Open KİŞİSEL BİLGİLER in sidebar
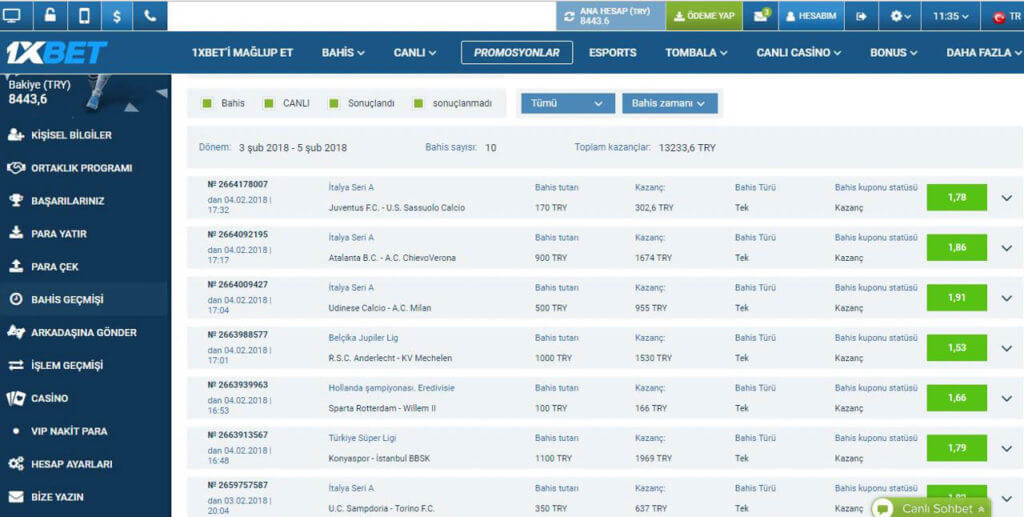The width and height of the screenshot is (1024, 517). point(71,135)
